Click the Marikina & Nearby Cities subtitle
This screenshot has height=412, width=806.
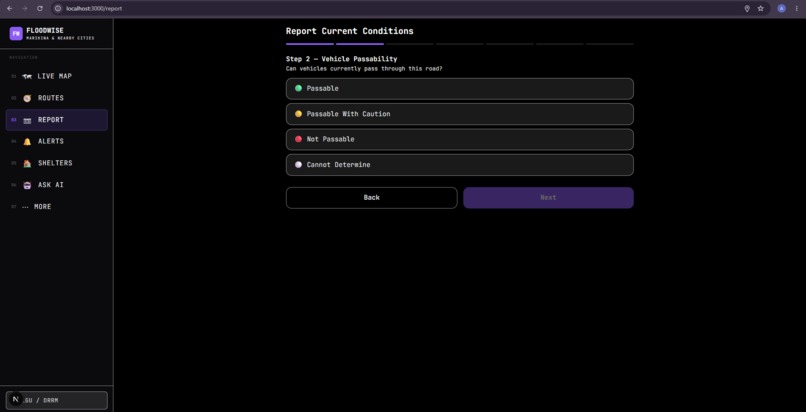coord(60,38)
